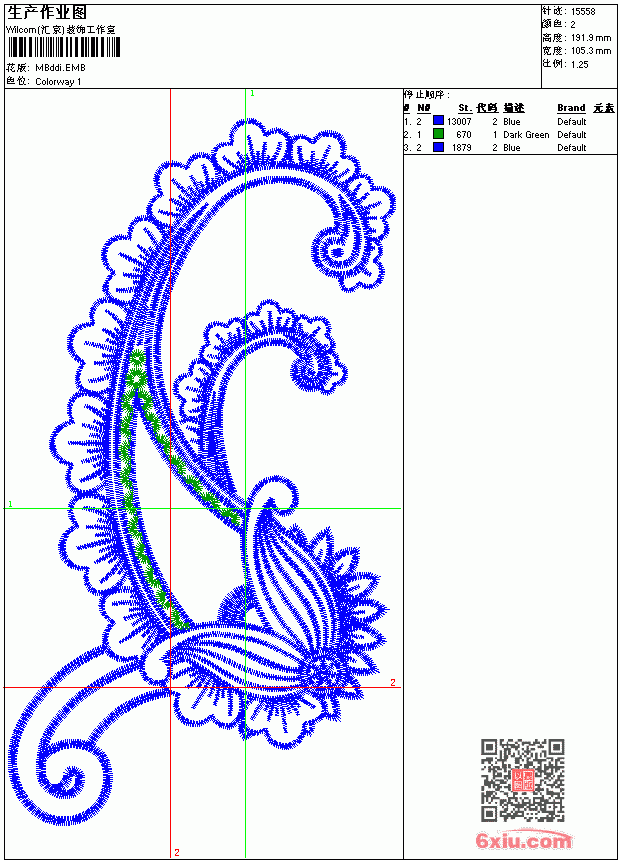The height and width of the screenshot is (860, 620).
Task: Click the 6xiu.com watermark logo
Action: 523,839
